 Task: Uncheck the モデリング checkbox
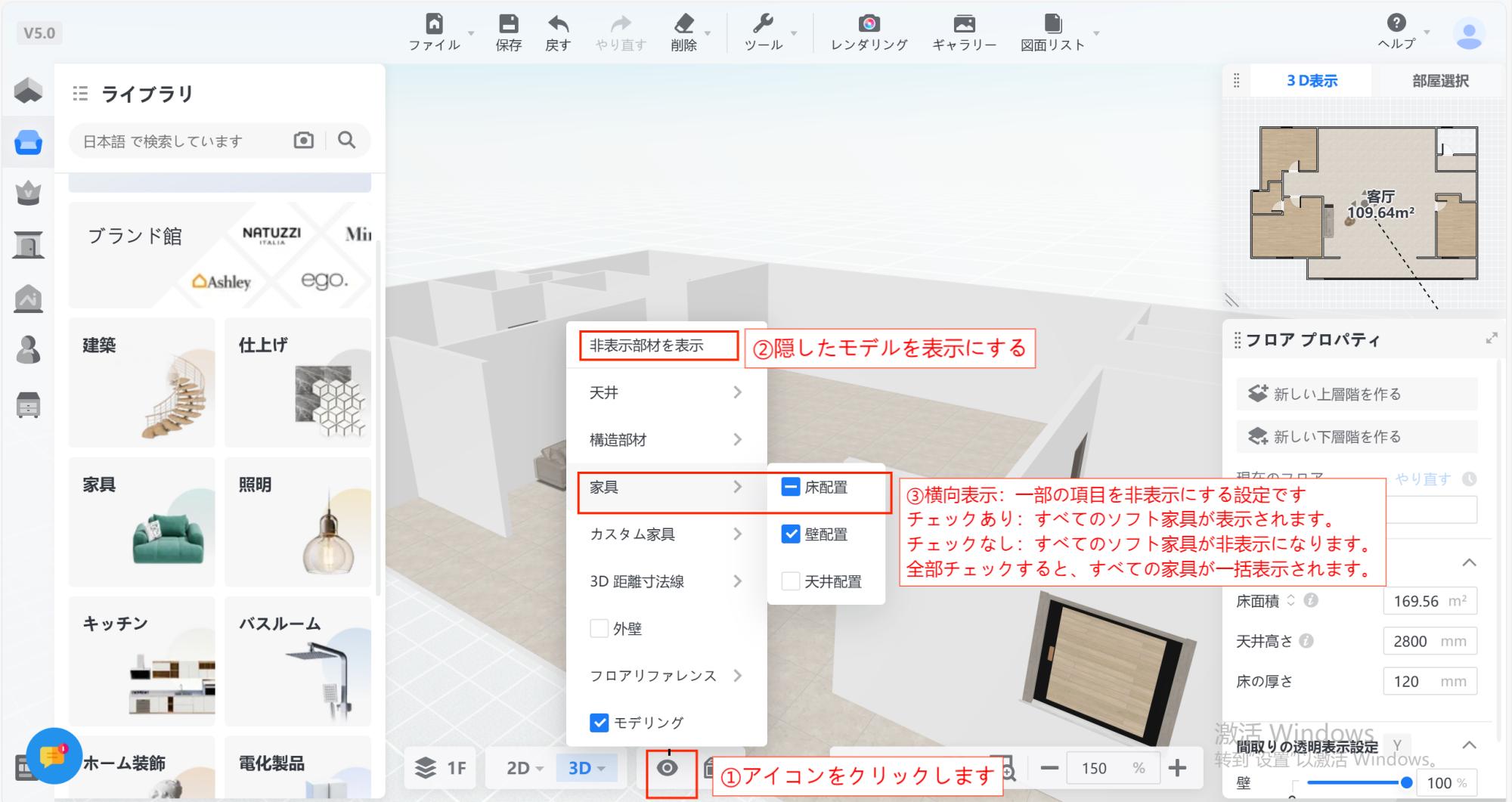[599, 723]
